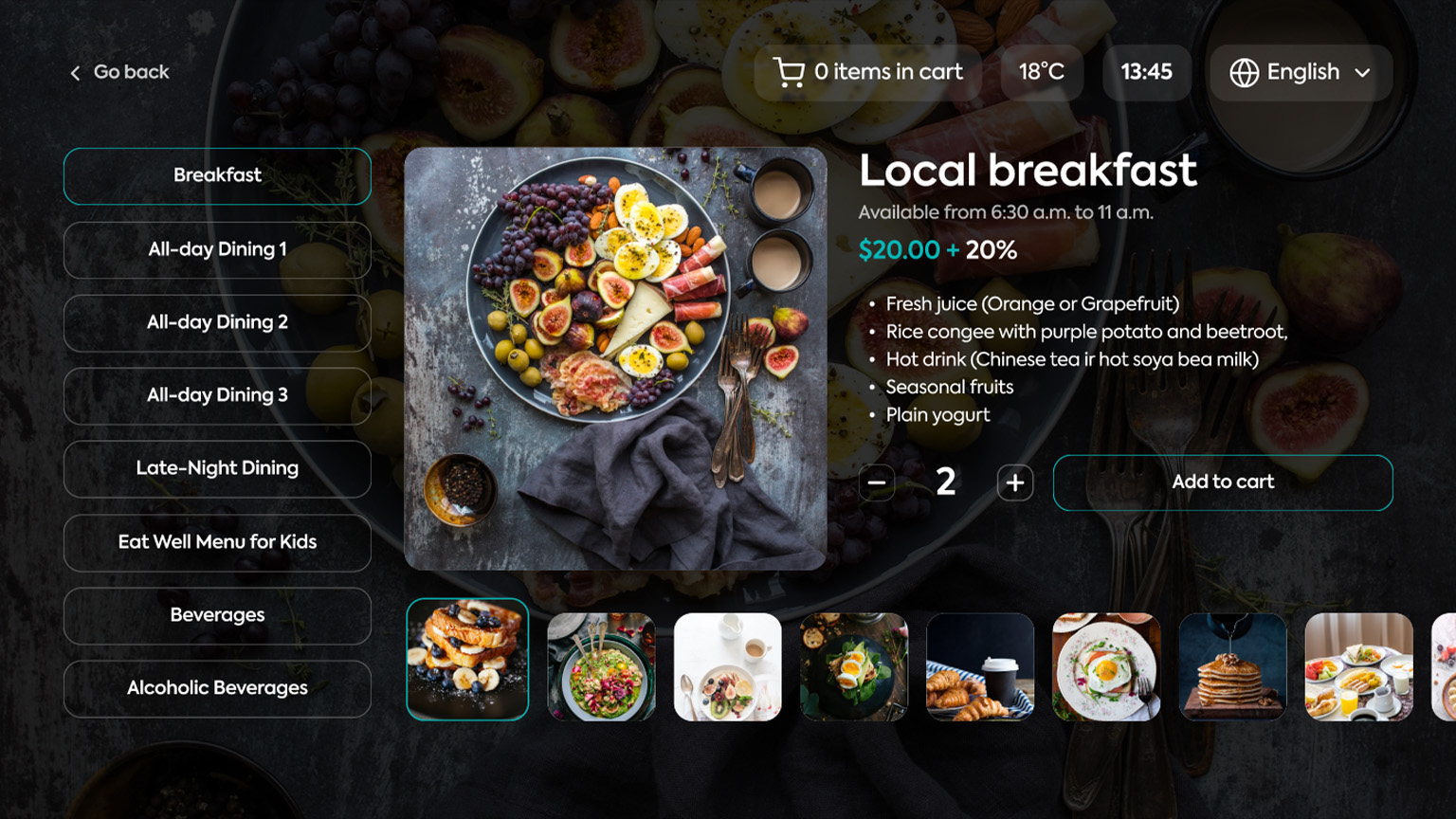Select the green salad bowl thumbnail
Image resolution: width=1456 pixels, height=819 pixels.
601,666
